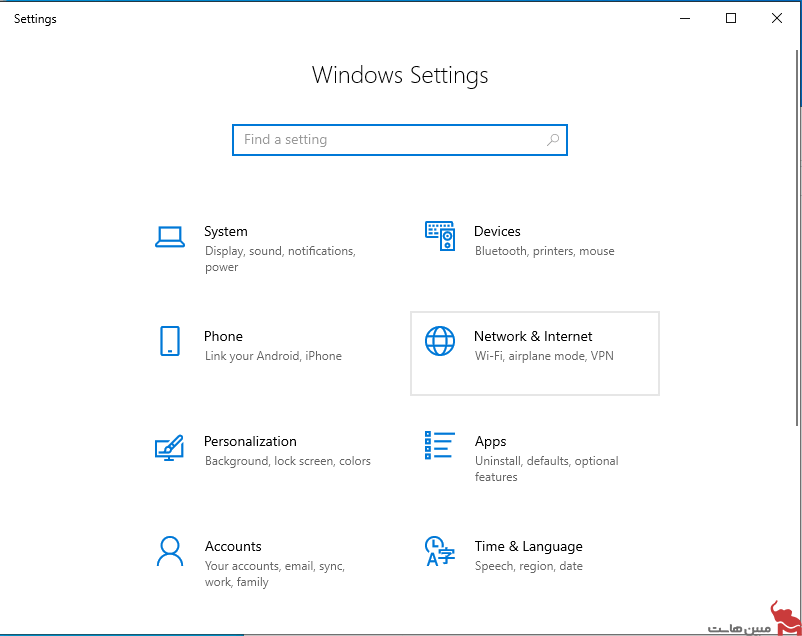Click the vertical scrollbar thumb
The width and height of the screenshot is (802, 636).
797,238
